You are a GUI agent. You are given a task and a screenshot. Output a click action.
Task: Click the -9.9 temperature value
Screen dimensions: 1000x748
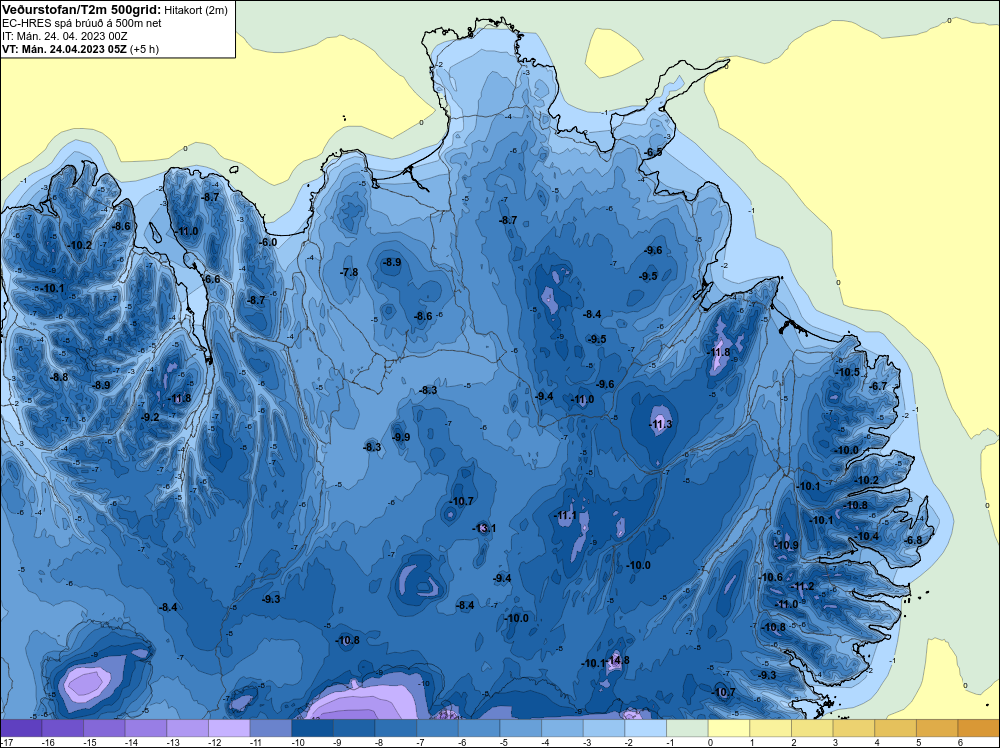[401, 437]
